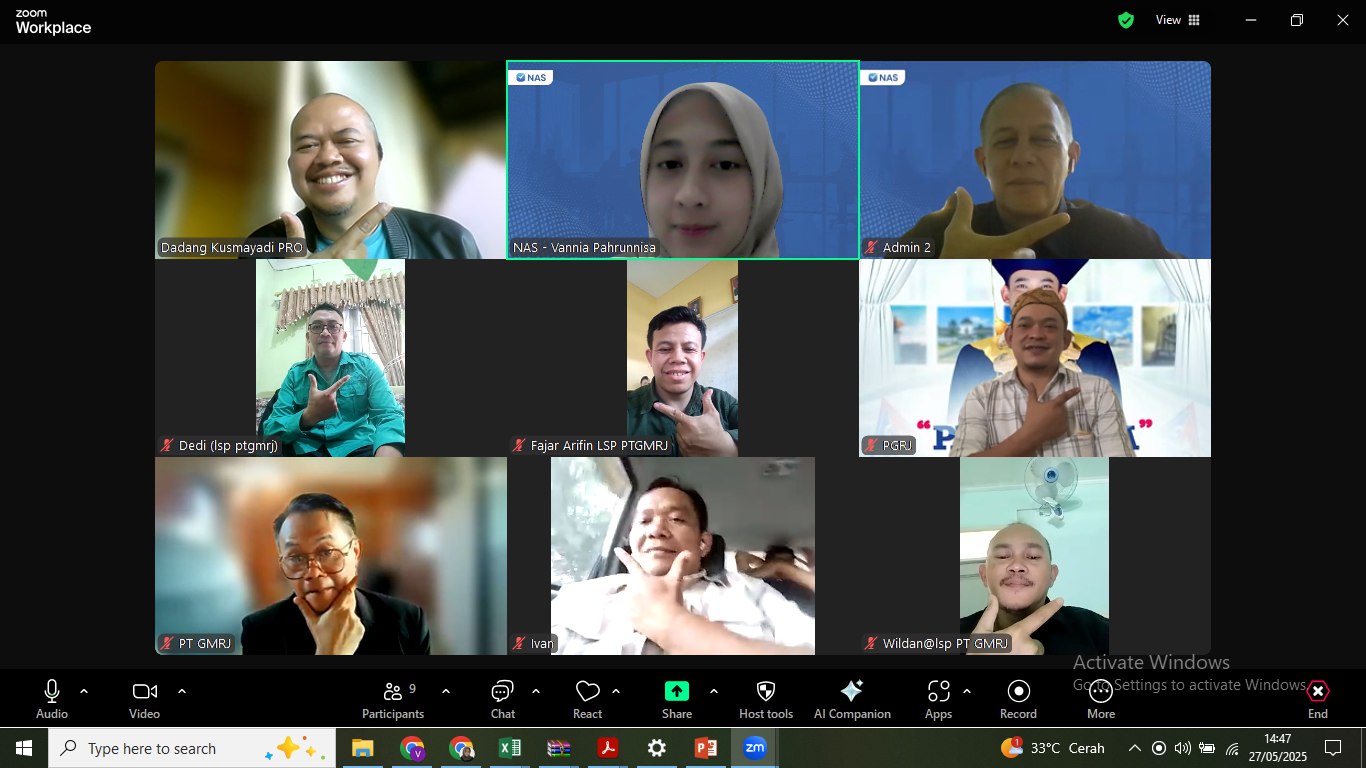Click the name label "Dadang Kusmayadi PRO"
This screenshot has width=1366, height=768.
pyautogui.click(x=232, y=247)
